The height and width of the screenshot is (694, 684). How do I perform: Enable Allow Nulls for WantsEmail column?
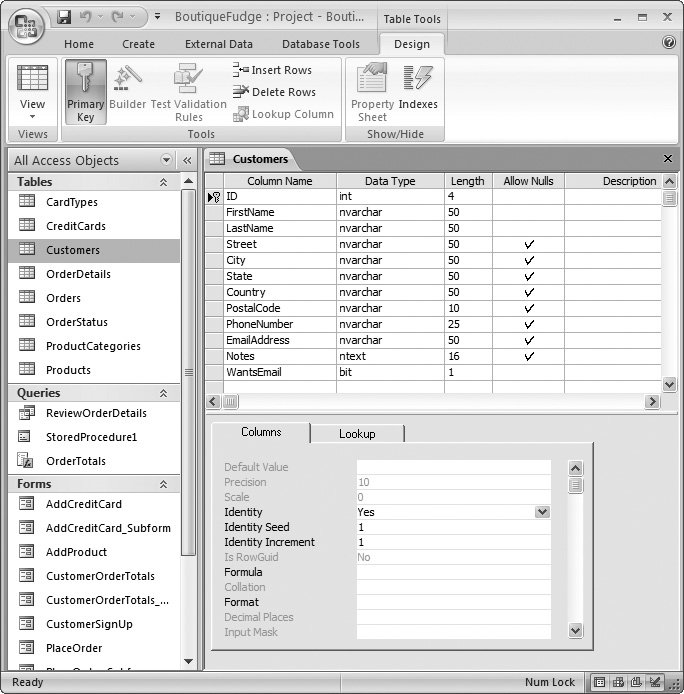(528, 372)
